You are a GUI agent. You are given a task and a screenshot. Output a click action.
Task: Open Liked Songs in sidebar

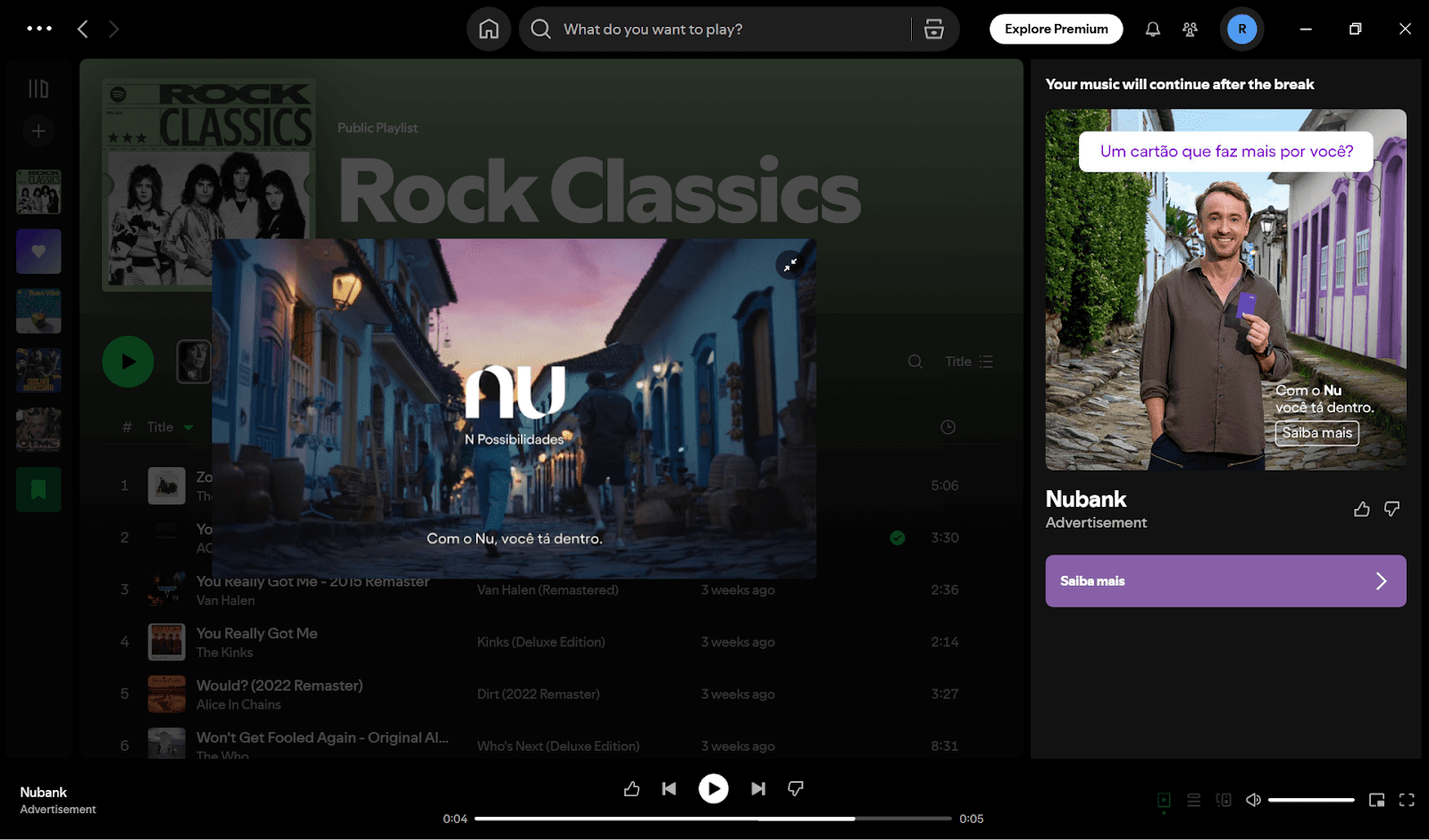[38, 252]
